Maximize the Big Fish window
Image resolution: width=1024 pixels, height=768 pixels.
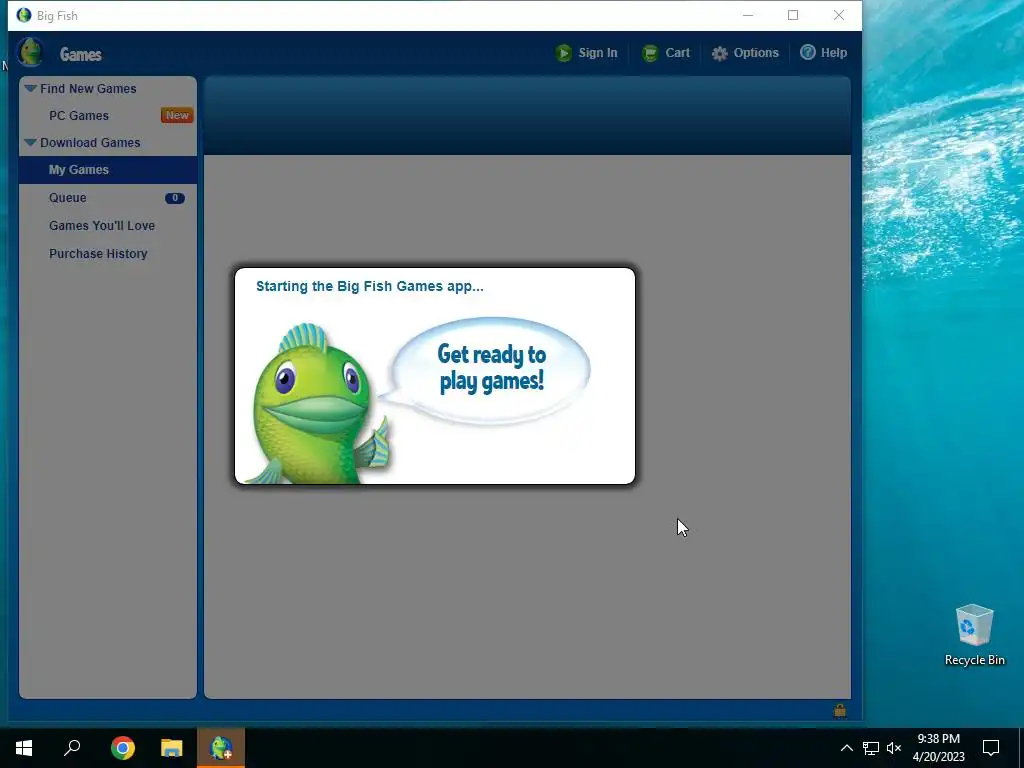pyautogui.click(x=793, y=15)
